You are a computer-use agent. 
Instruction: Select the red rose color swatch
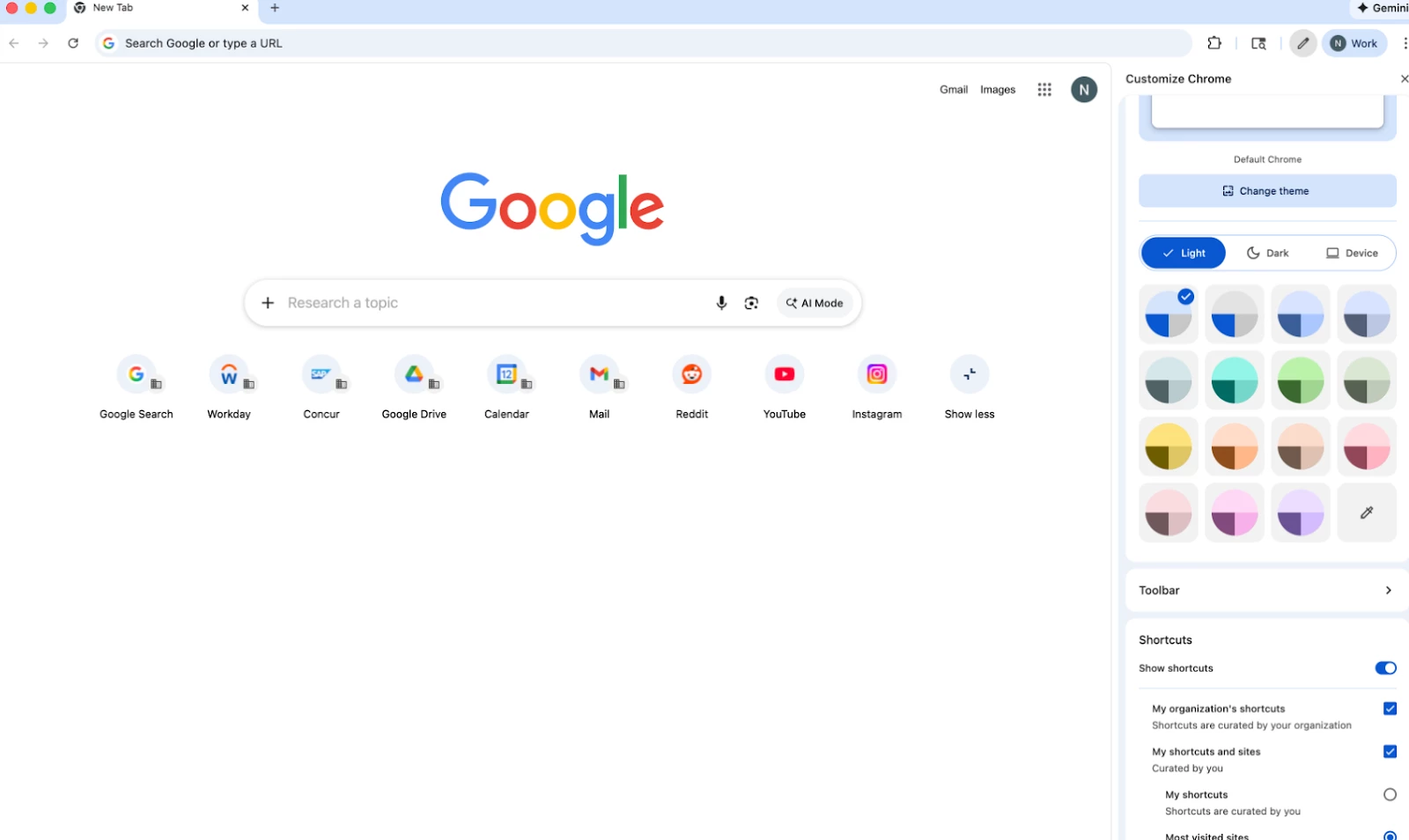[x=1367, y=446]
